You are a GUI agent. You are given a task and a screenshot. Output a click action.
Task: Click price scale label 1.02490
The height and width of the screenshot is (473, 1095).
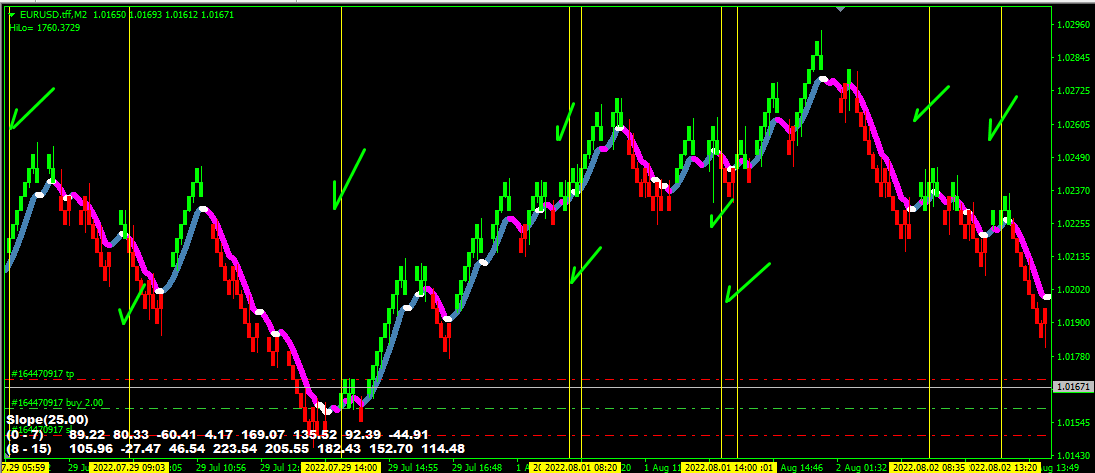pos(1074,157)
